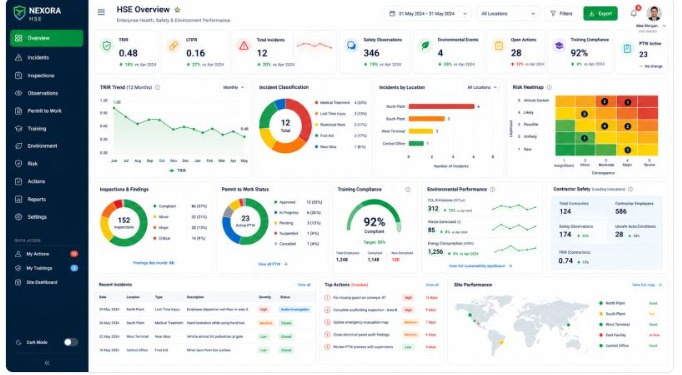Open the notifications bell
This screenshot has height=375, width=682.
click(x=634, y=13)
